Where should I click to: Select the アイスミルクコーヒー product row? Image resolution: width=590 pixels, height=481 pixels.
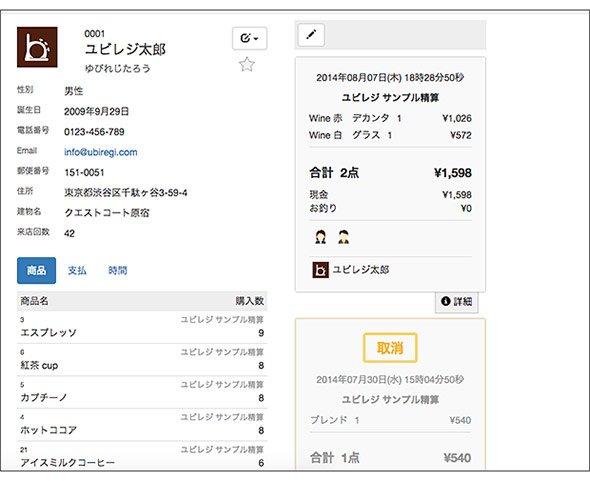(142, 456)
